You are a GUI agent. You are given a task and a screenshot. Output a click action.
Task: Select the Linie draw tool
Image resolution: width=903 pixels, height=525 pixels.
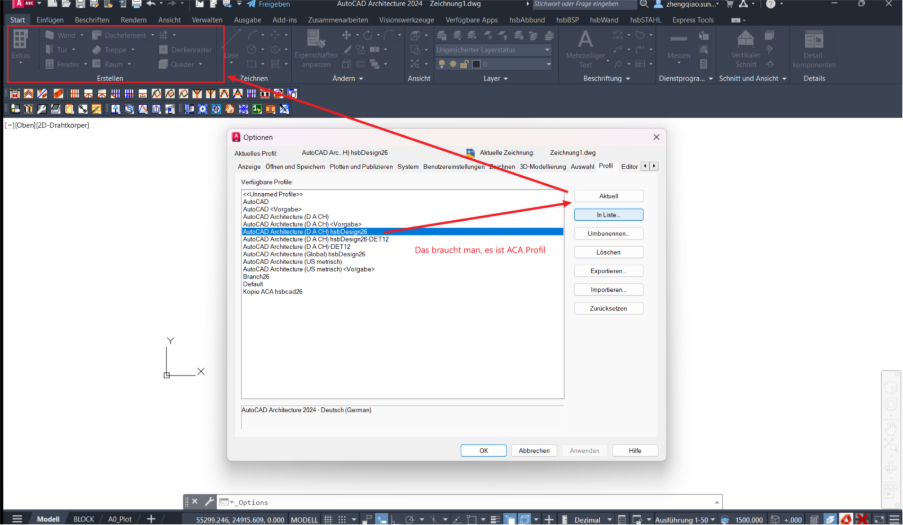(232, 46)
